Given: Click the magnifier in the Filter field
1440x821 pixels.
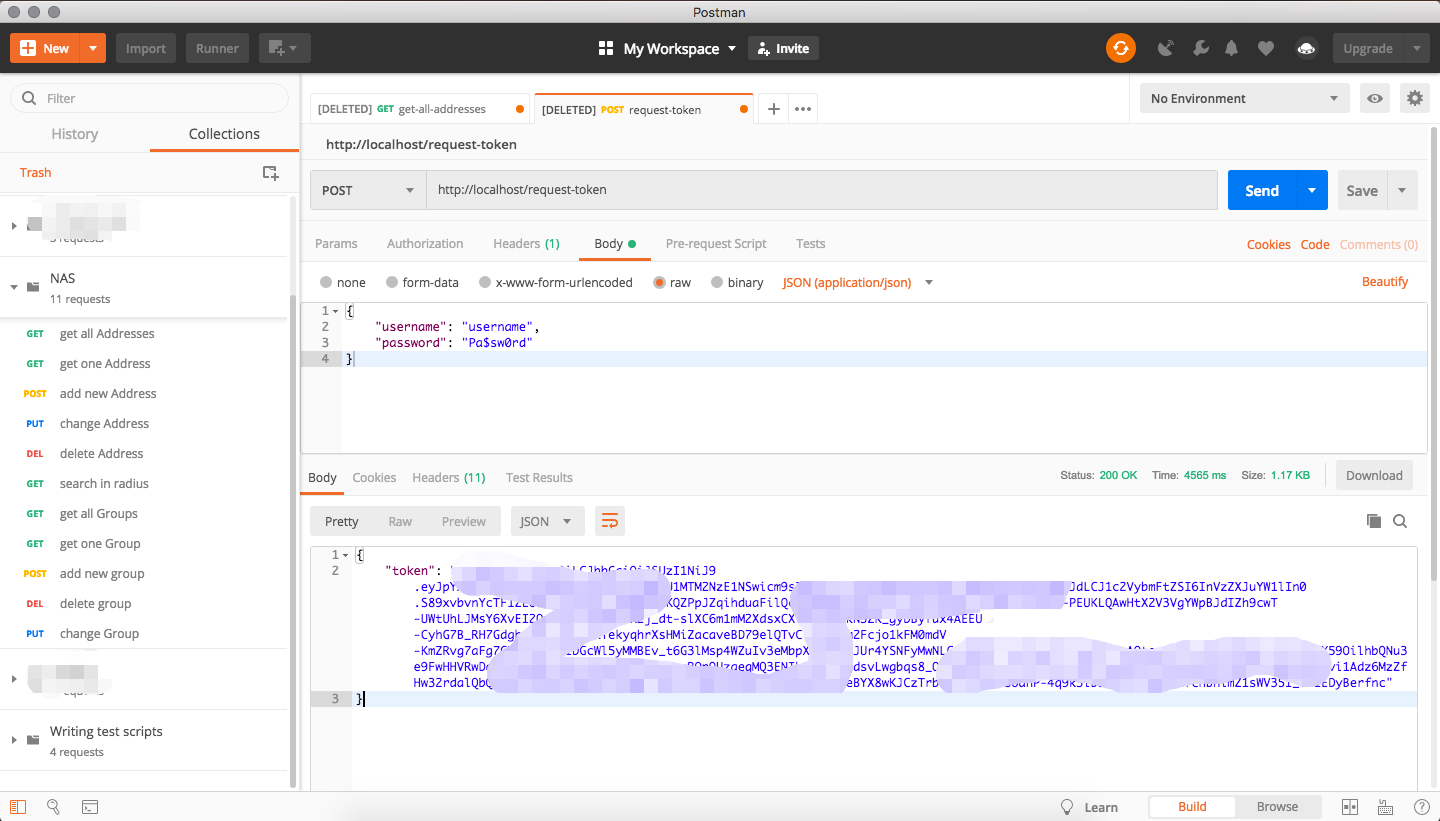Looking at the screenshot, I should [29, 98].
